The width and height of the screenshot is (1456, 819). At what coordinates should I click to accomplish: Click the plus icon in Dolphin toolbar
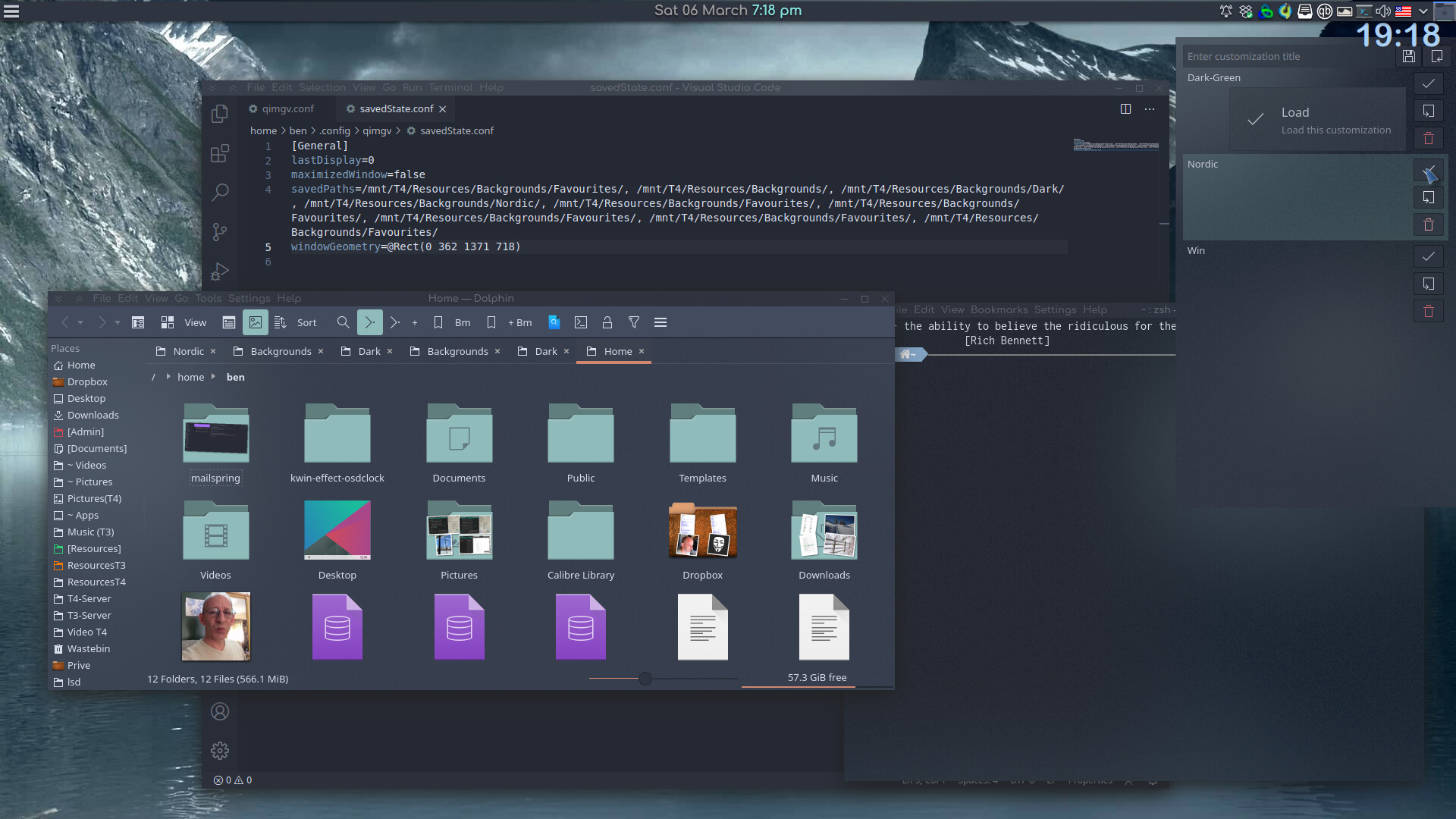point(415,323)
